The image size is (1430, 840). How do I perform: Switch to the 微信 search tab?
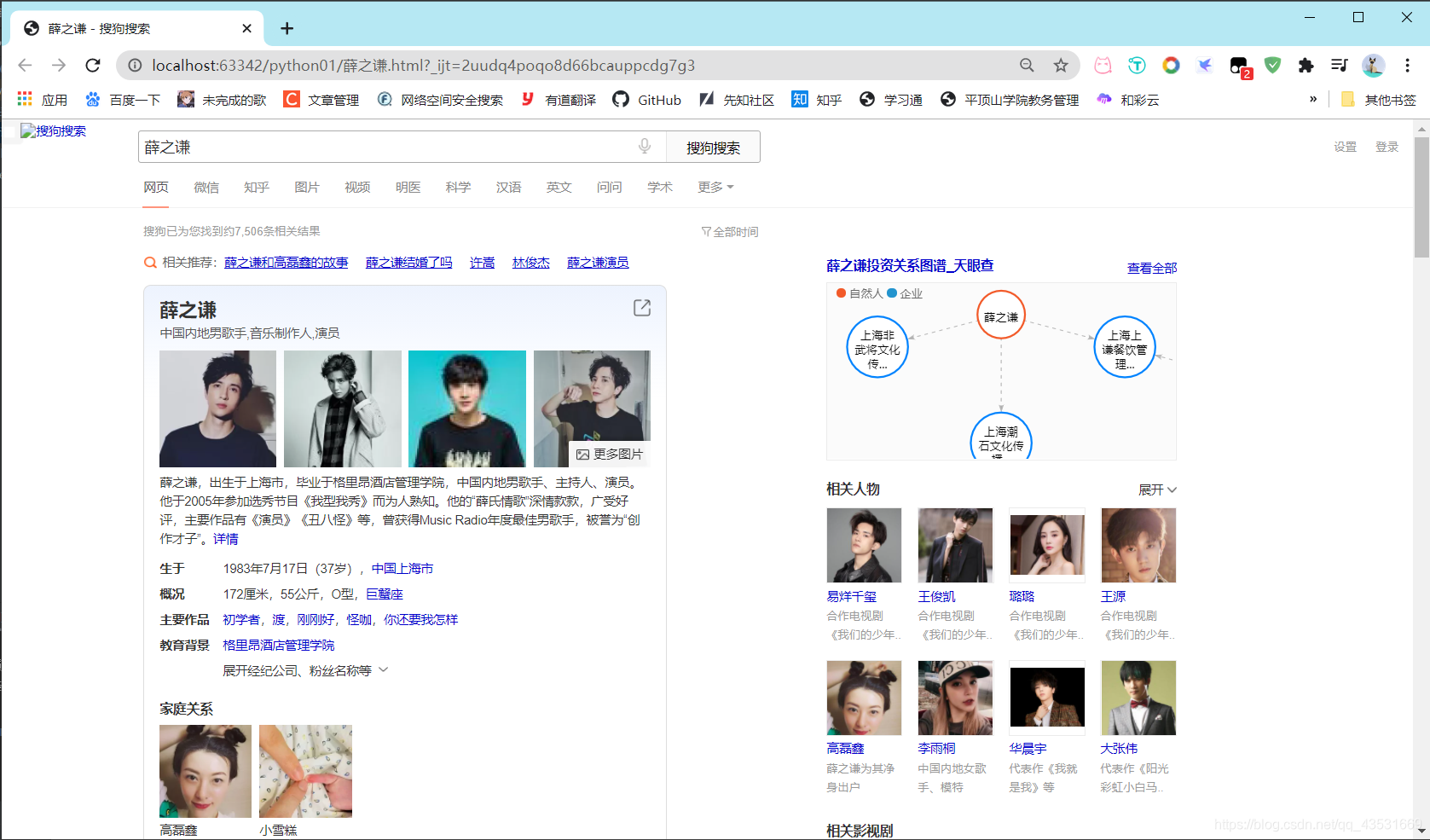point(206,187)
